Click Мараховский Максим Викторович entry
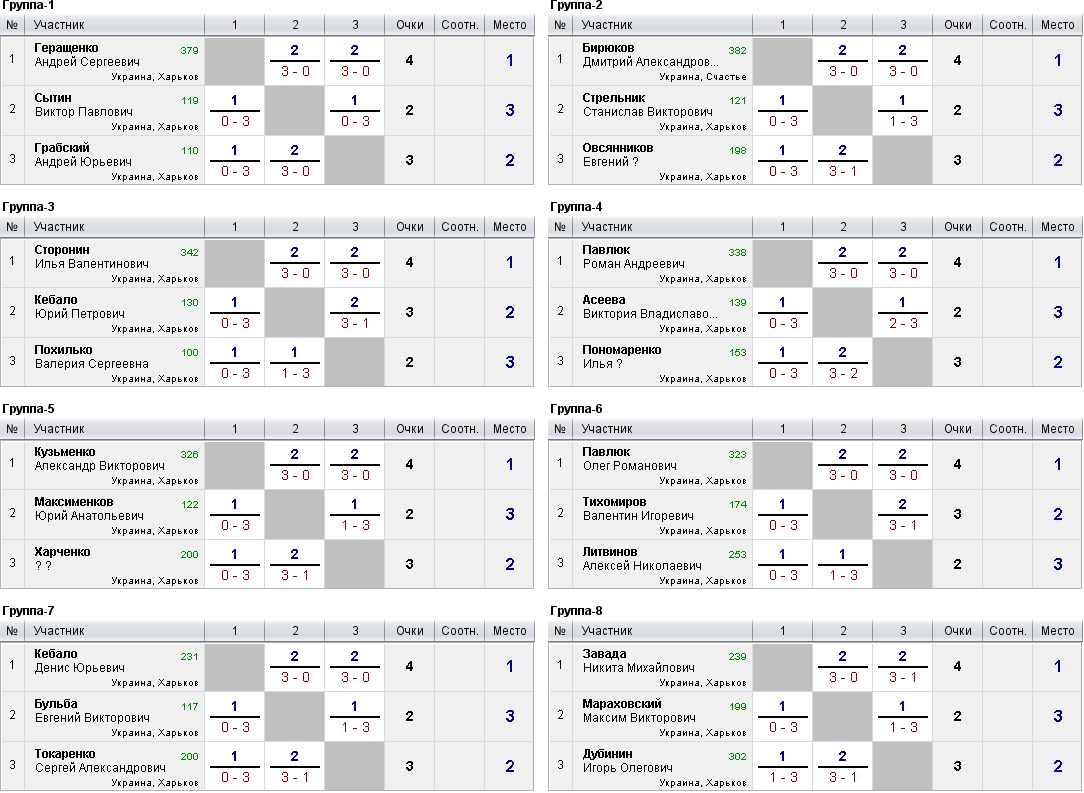The width and height of the screenshot is (1084, 793). tap(637, 710)
